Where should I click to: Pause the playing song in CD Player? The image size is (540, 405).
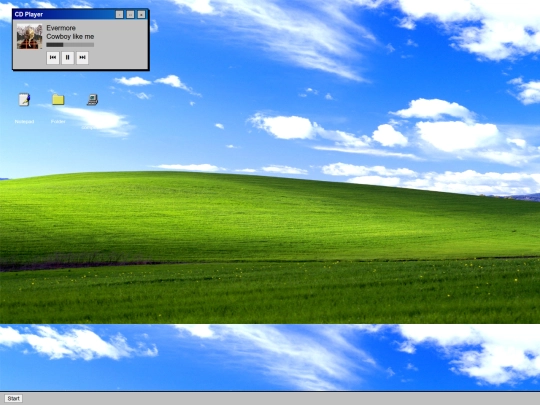tap(68, 58)
